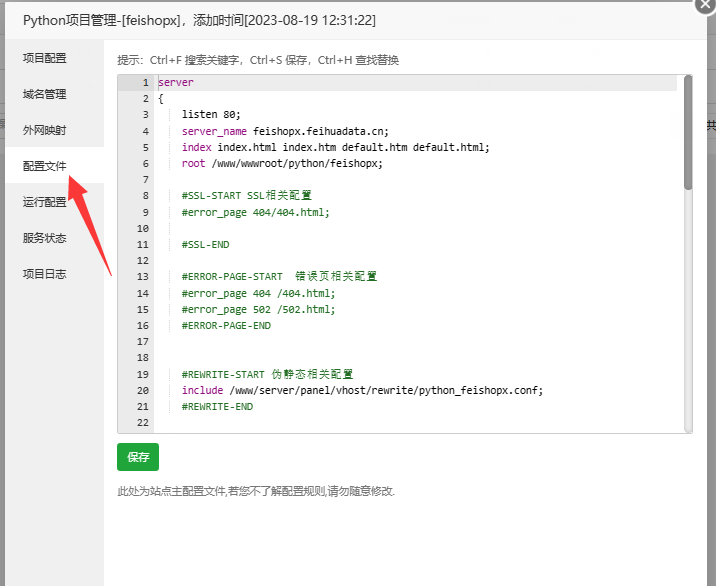Screen dimensions: 716x586
Task: Click the warning note below the save button
Action: pyautogui.click(x=256, y=491)
